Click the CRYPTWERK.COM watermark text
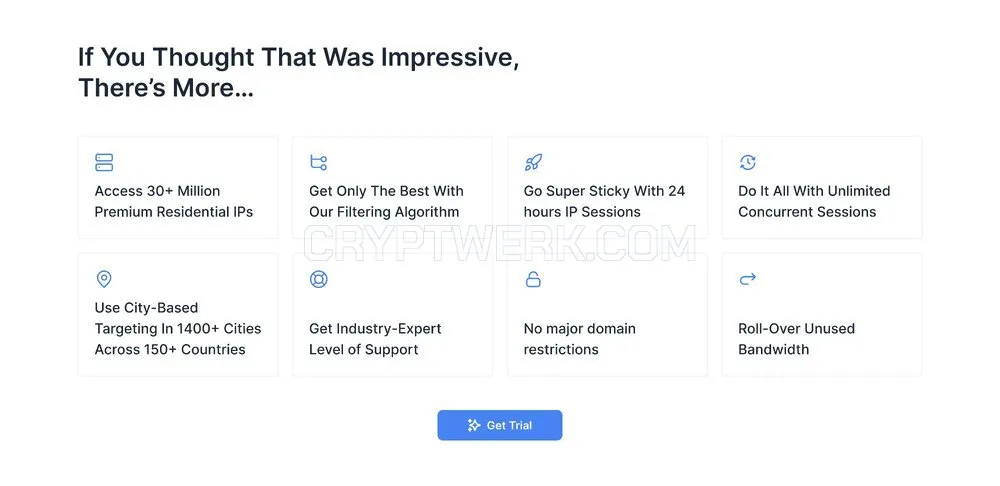Viewport: 1000px width, 486px height. click(x=500, y=244)
